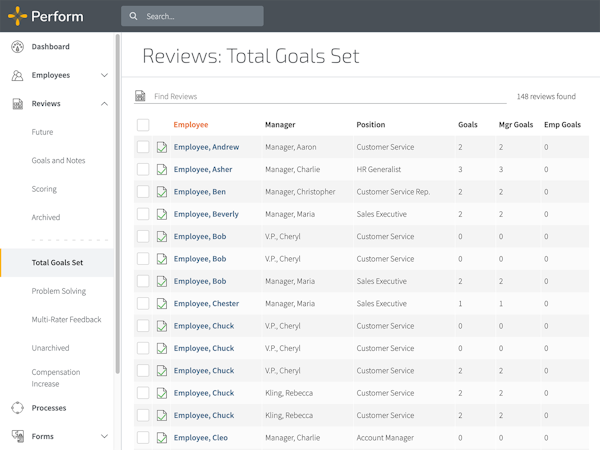Click the Processes cycle icon
Screen dimensions: 600x450
(x=17, y=408)
